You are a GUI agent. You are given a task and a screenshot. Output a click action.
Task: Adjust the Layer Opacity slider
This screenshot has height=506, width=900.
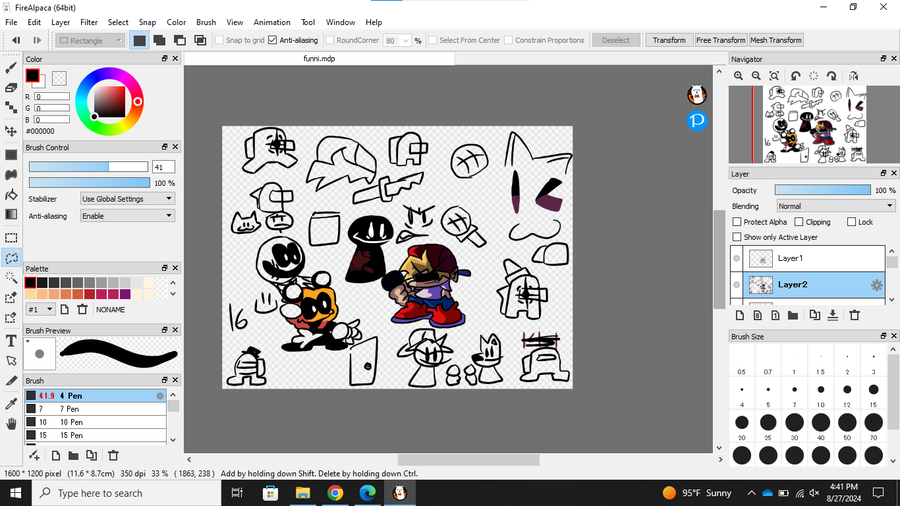823,190
